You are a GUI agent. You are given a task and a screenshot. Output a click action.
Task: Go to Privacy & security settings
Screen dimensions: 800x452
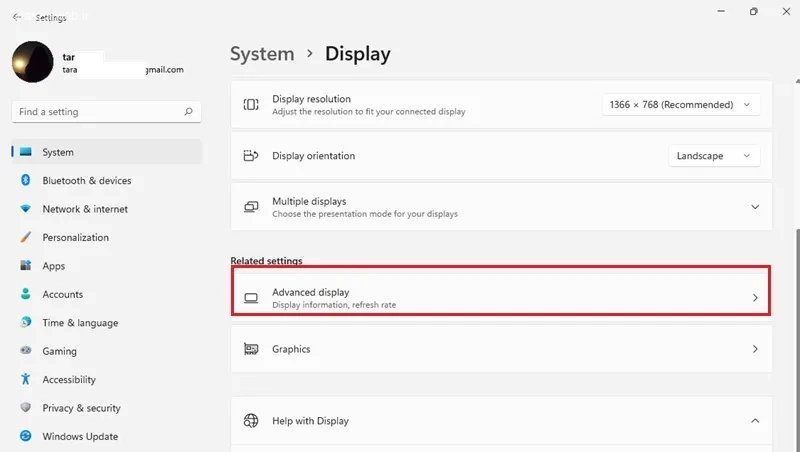[x=107, y=408]
